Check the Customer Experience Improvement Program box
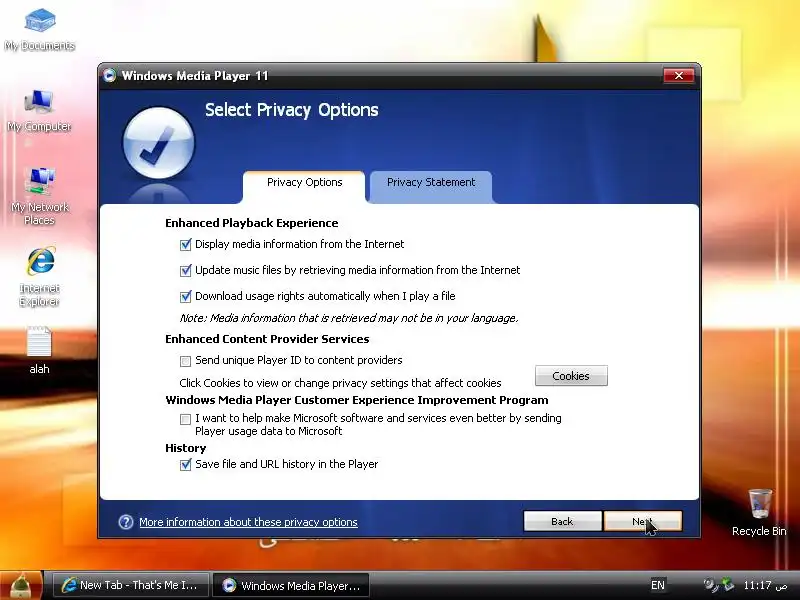Screen dimensions: 800x600 [x=185, y=419]
